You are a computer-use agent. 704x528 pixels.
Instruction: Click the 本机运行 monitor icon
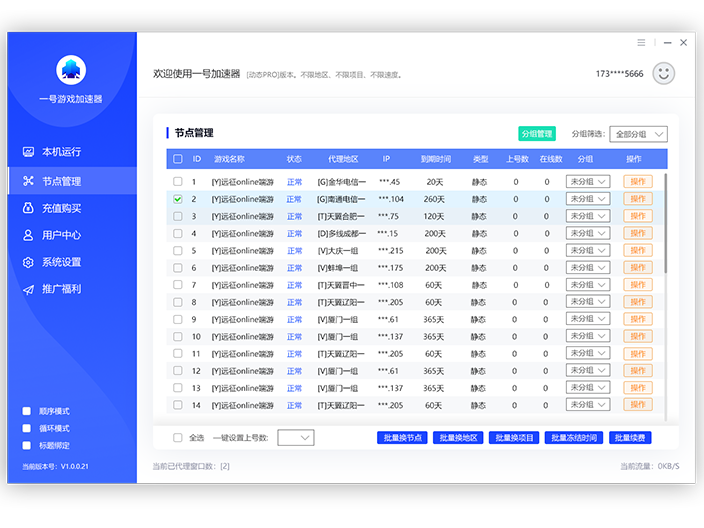pyautogui.click(x=28, y=152)
